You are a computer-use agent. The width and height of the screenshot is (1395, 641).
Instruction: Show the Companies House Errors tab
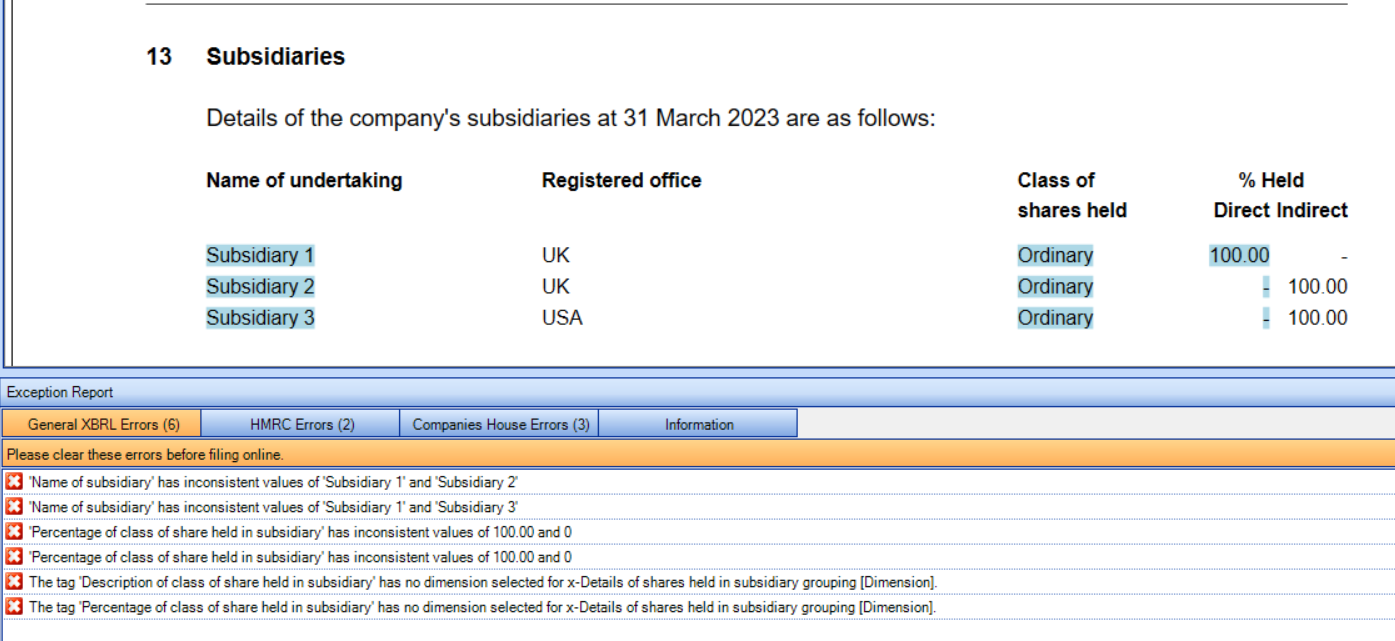point(500,424)
